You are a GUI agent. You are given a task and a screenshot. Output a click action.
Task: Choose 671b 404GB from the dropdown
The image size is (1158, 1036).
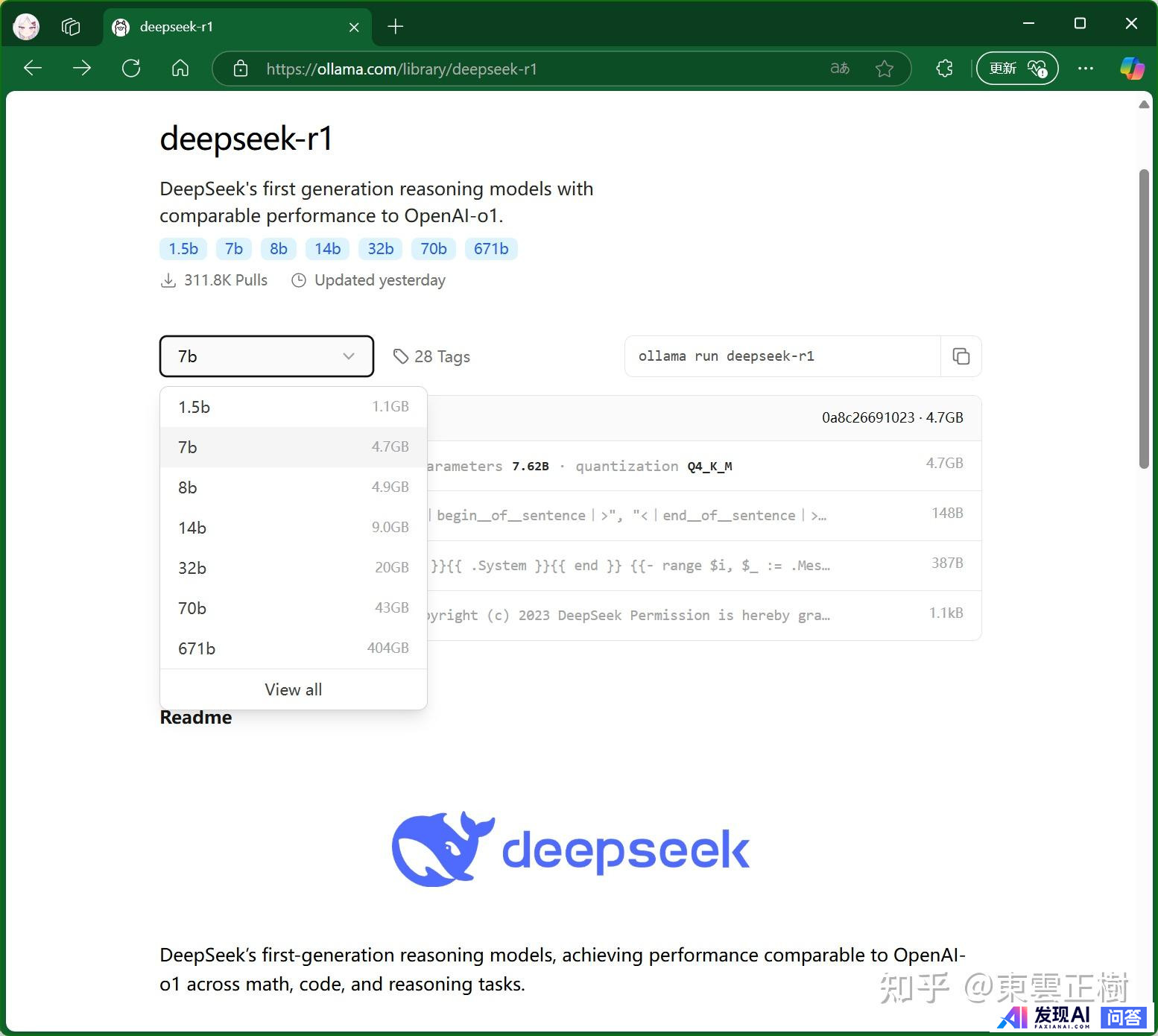click(294, 648)
